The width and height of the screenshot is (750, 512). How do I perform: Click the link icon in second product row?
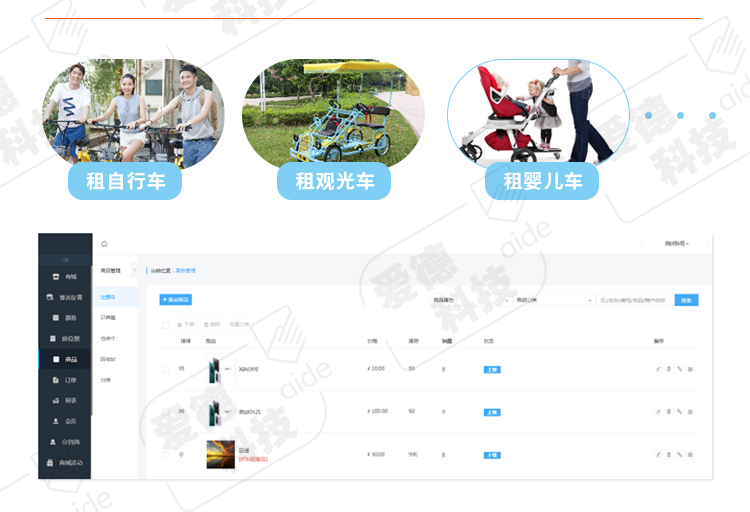[x=679, y=411]
